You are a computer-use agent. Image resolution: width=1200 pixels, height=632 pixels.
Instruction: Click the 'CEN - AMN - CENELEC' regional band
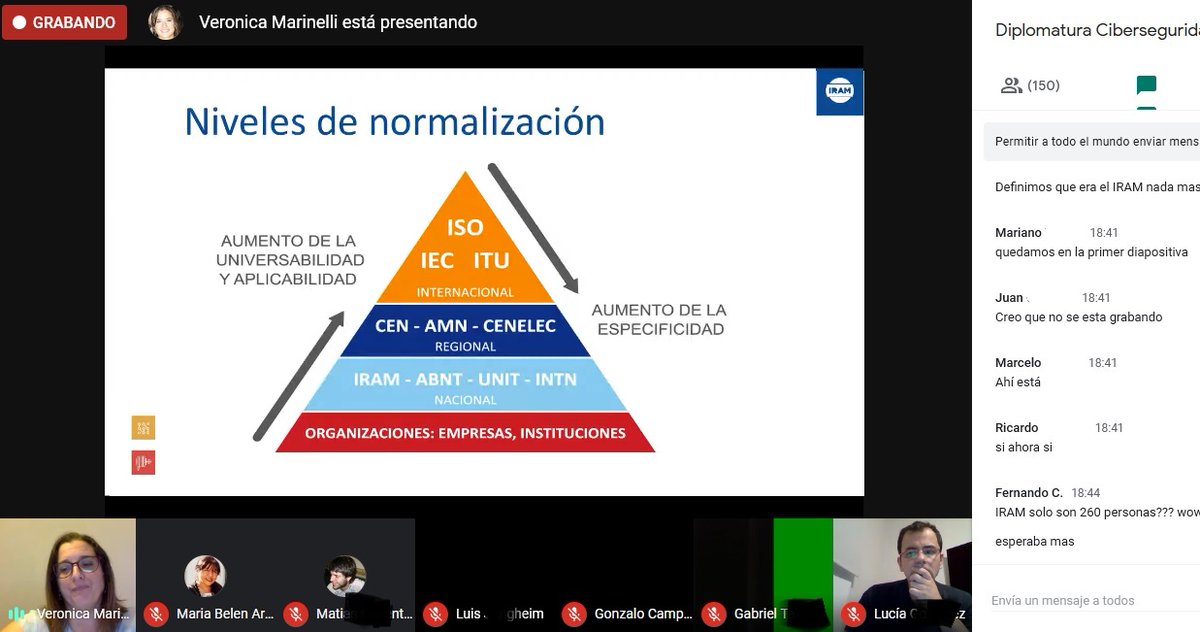pos(465,332)
